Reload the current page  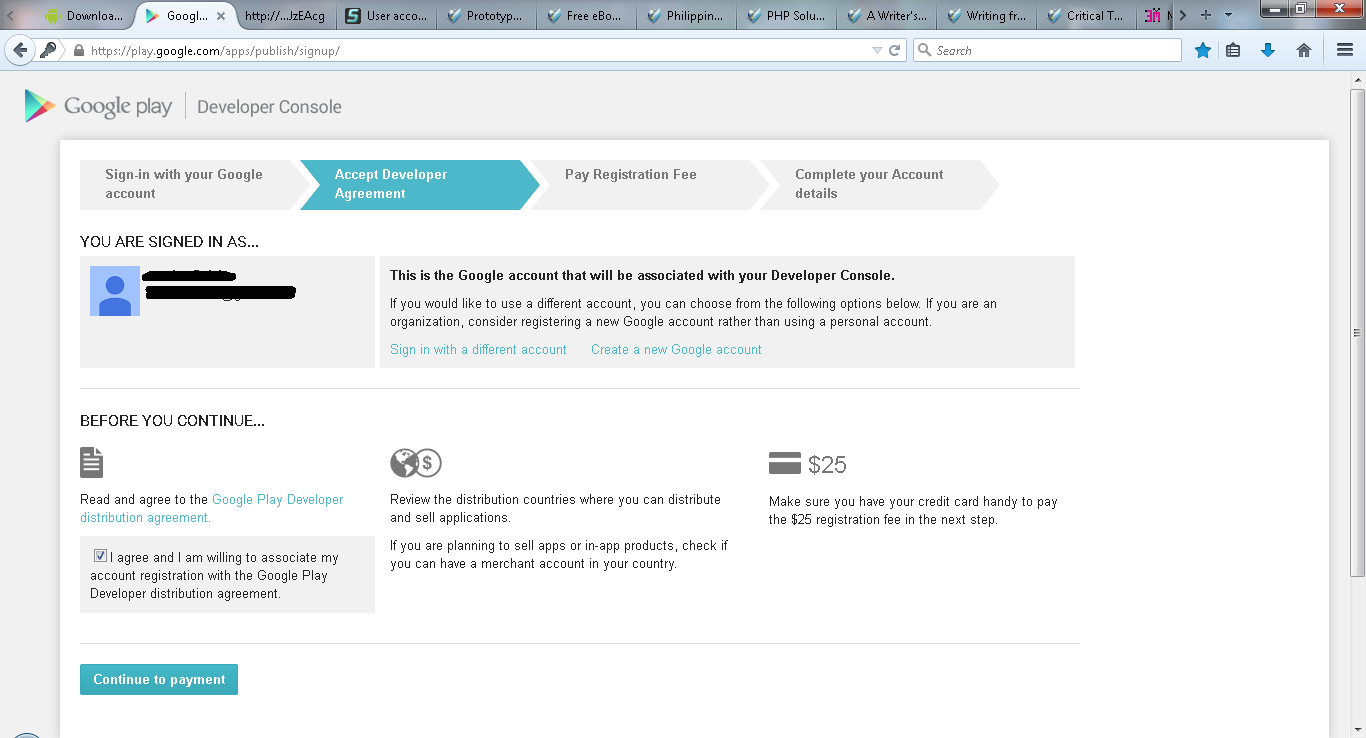click(895, 50)
